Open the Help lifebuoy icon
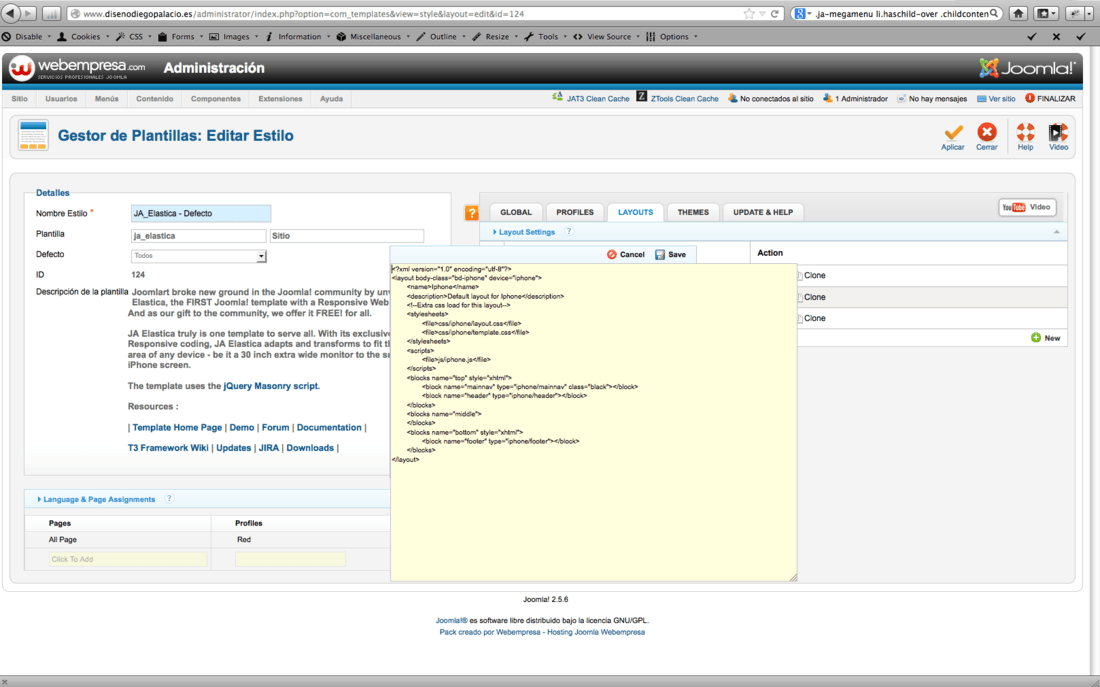Screen dimensions: 1100x687 tap(1026, 132)
